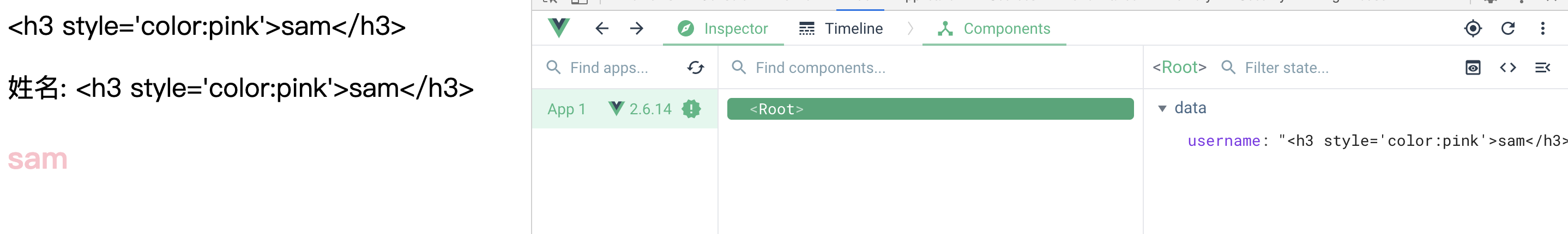1568x234 pixels.
Task: Click the inspect DOM code brackets icon
Action: pyautogui.click(x=1507, y=67)
